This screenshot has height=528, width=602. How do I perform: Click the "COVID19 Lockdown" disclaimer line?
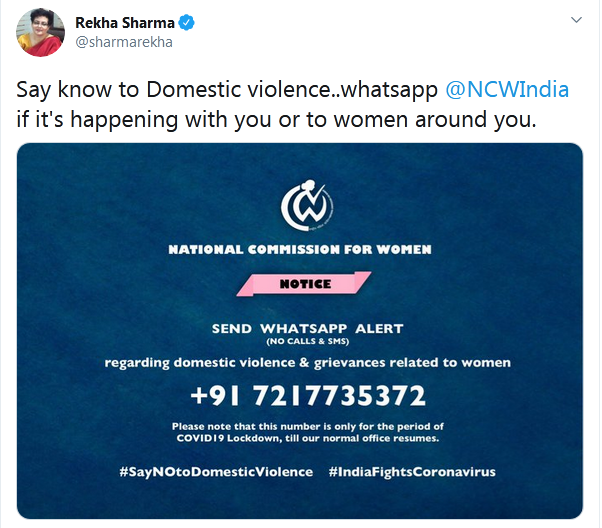pyautogui.click(x=301, y=439)
